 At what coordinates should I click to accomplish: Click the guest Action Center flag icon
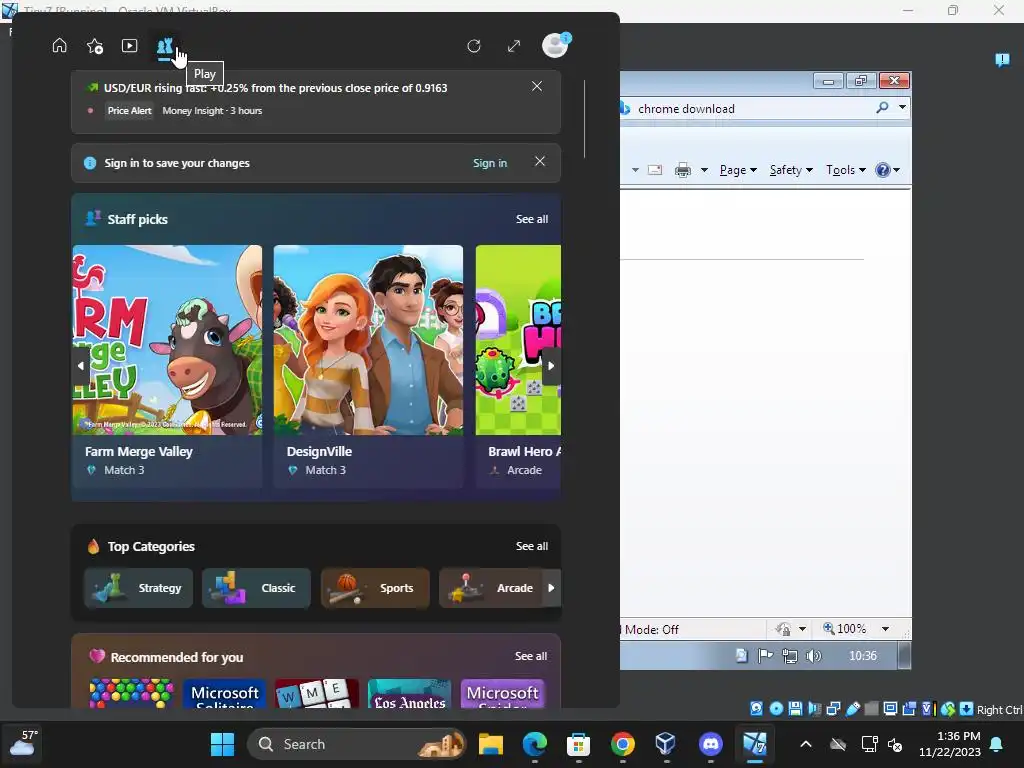tap(765, 655)
